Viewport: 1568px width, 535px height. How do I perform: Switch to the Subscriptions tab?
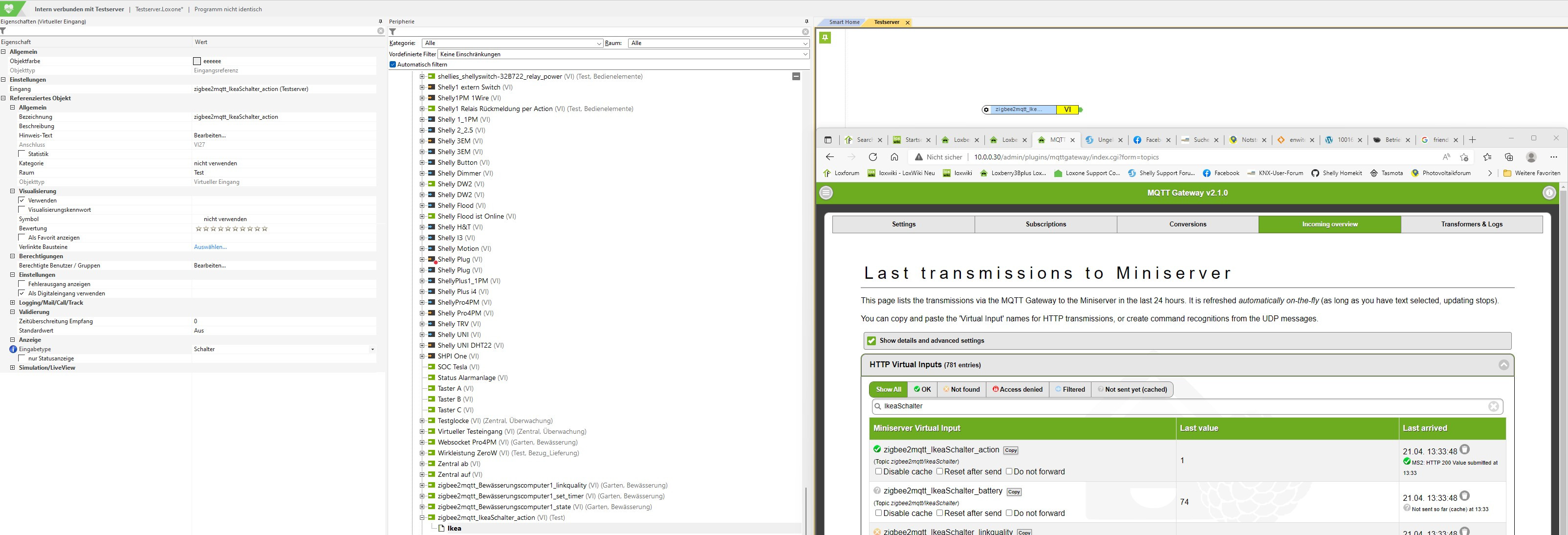click(x=1045, y=224)
